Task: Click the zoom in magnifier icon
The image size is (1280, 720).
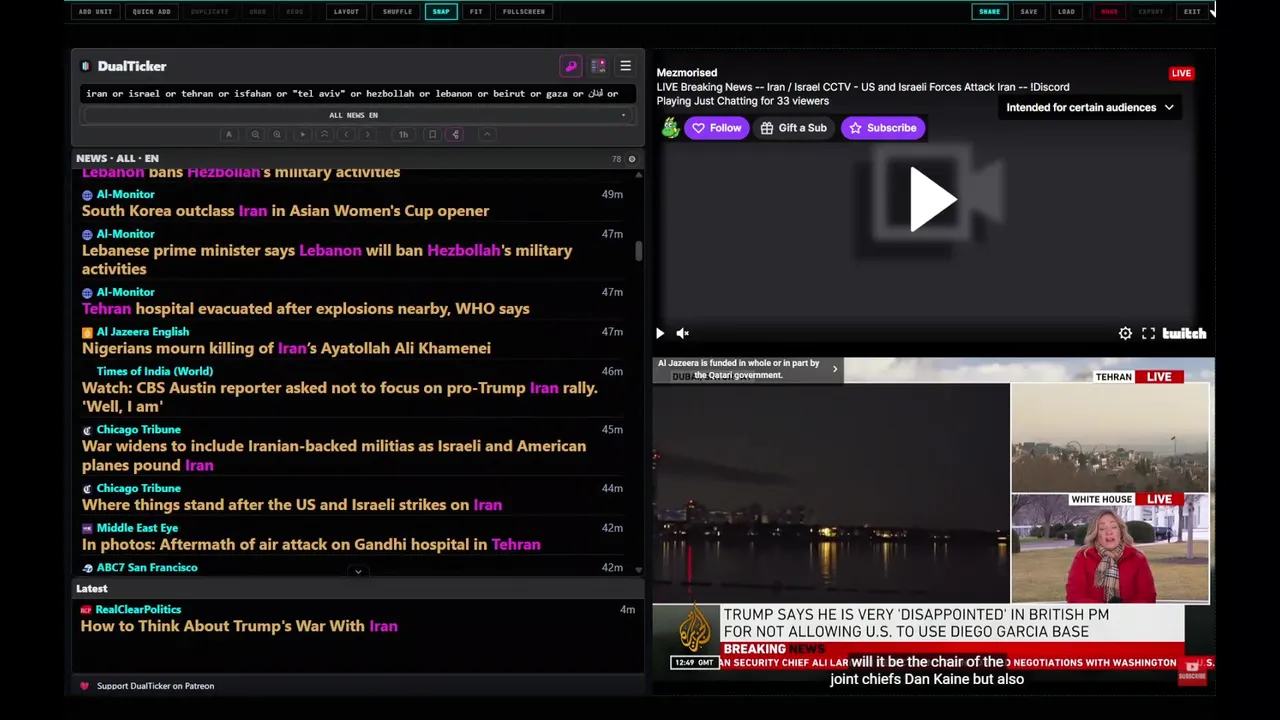Action: pos(277,134)
